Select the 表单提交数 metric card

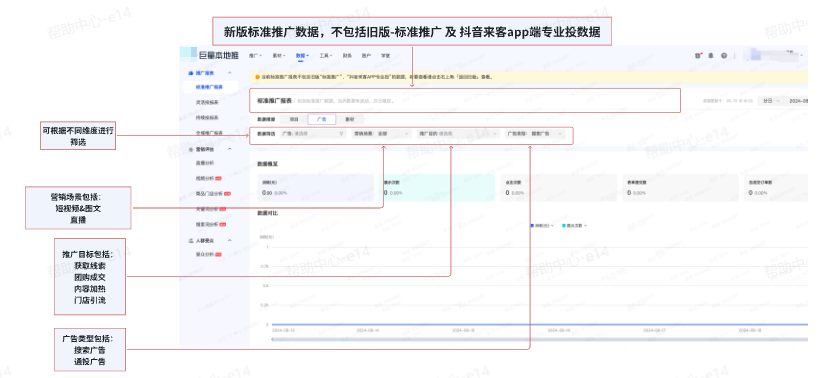tap(680, 188)
